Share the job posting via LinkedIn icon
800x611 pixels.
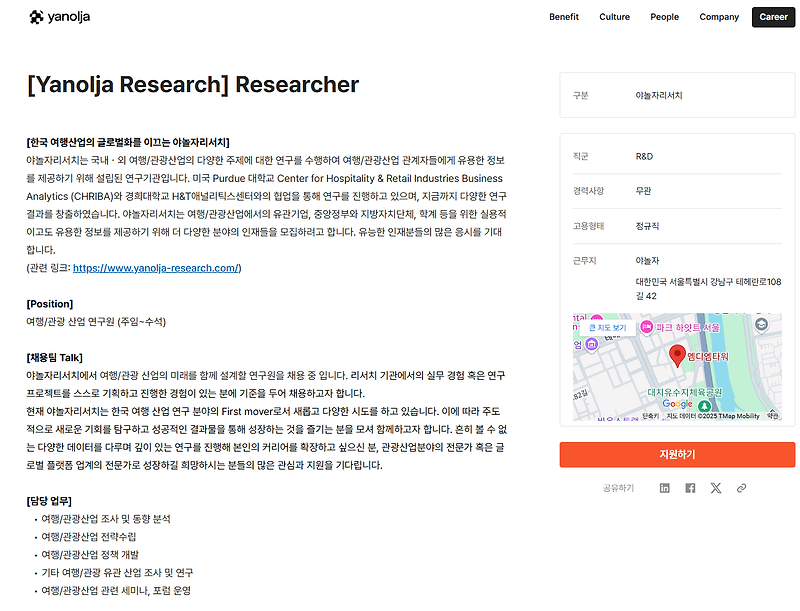point(664,487)
